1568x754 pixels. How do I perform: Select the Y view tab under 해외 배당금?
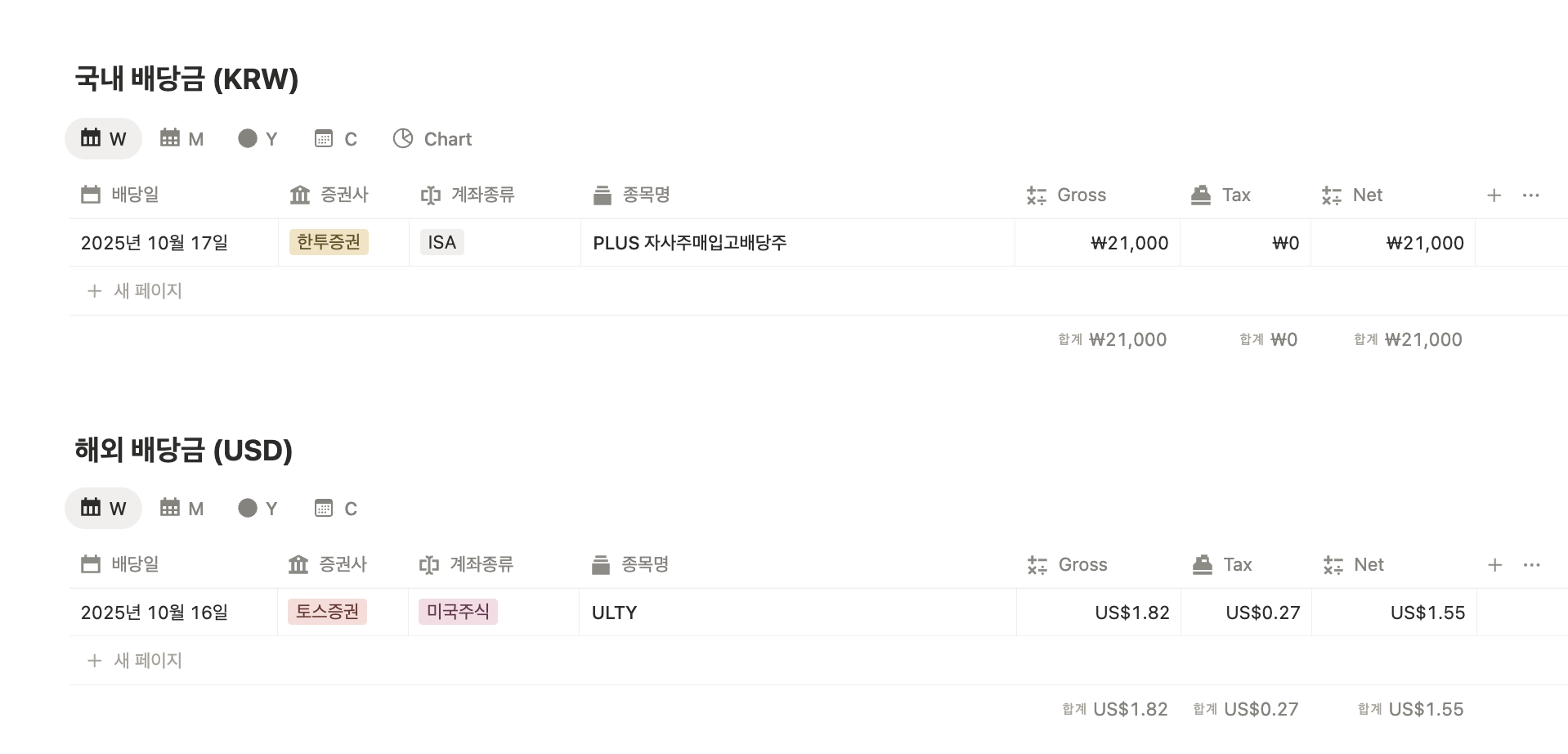(x=258, y=509)
